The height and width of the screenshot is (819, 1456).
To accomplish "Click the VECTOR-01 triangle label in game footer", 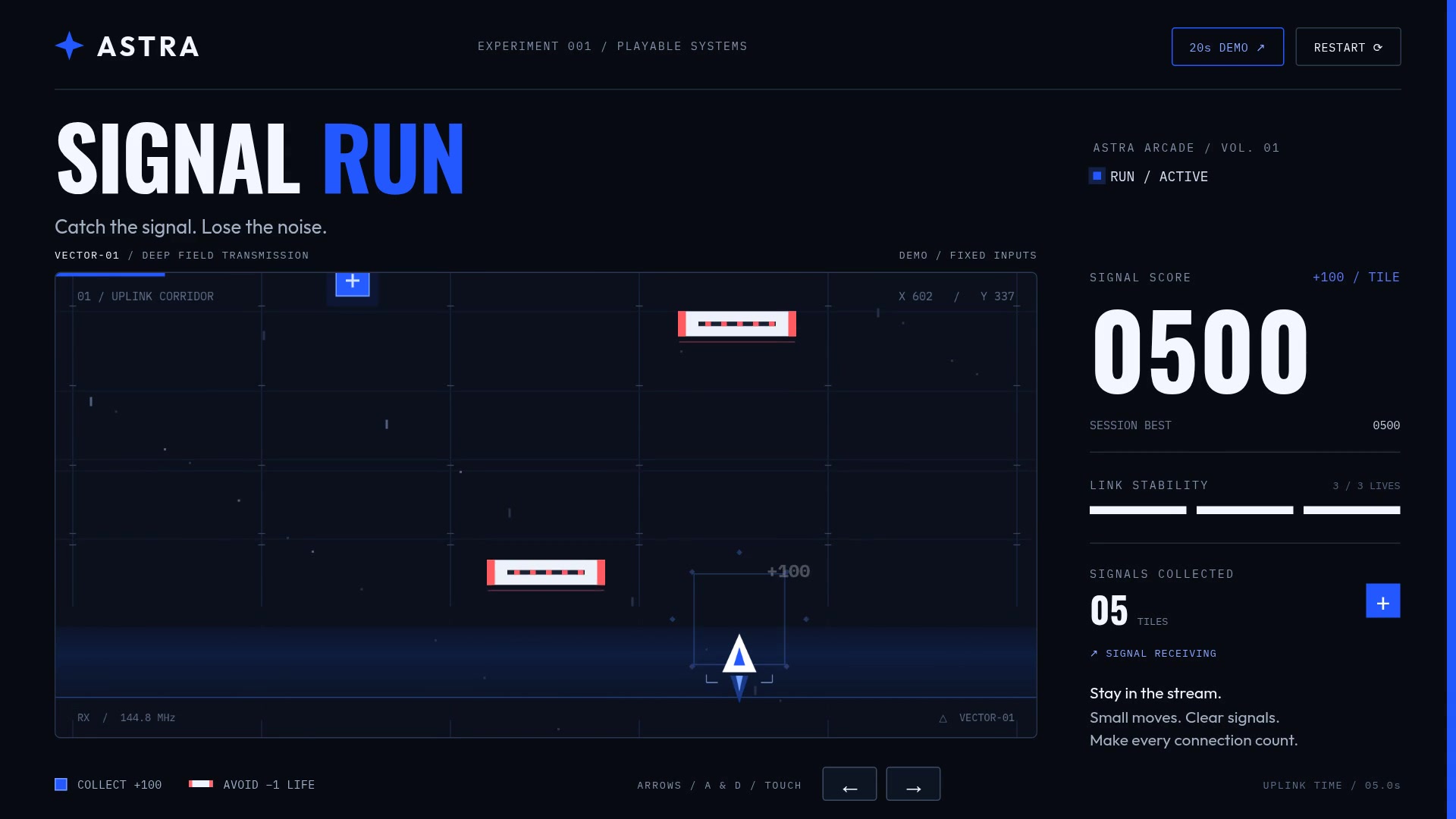I will (977, 718).
